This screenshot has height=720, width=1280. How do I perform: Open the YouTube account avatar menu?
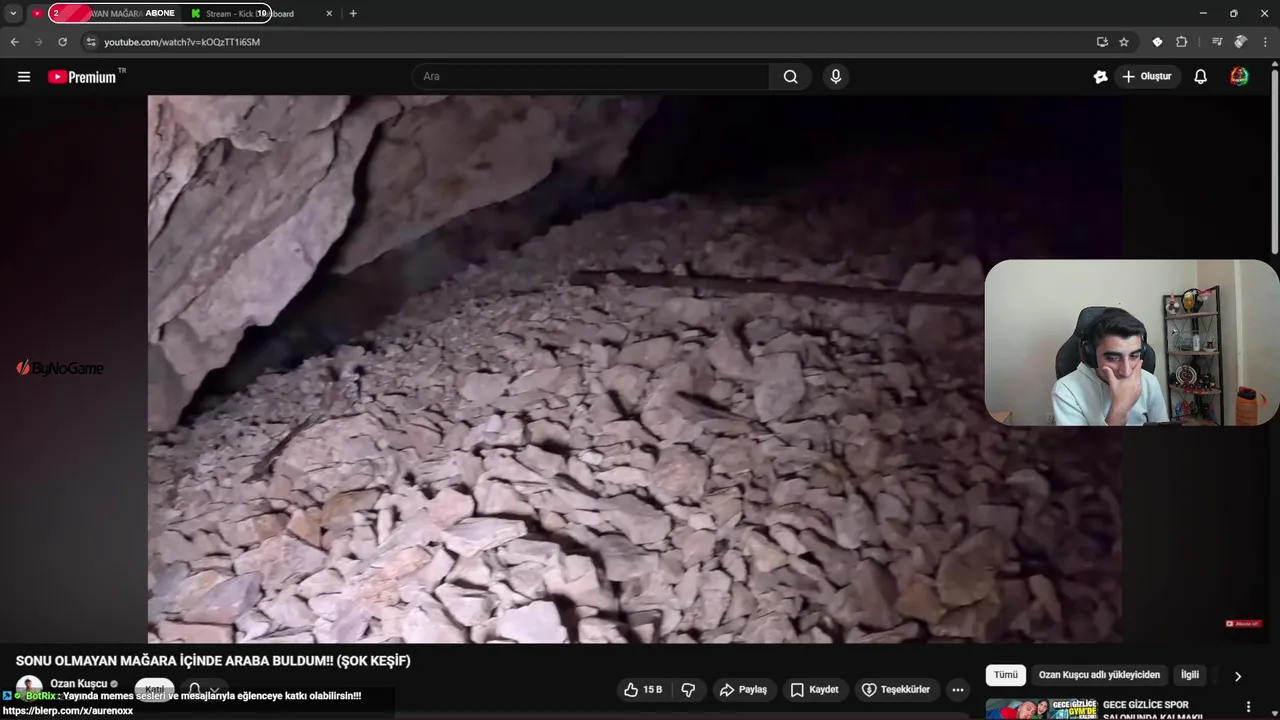click(x=1239, y=77)
